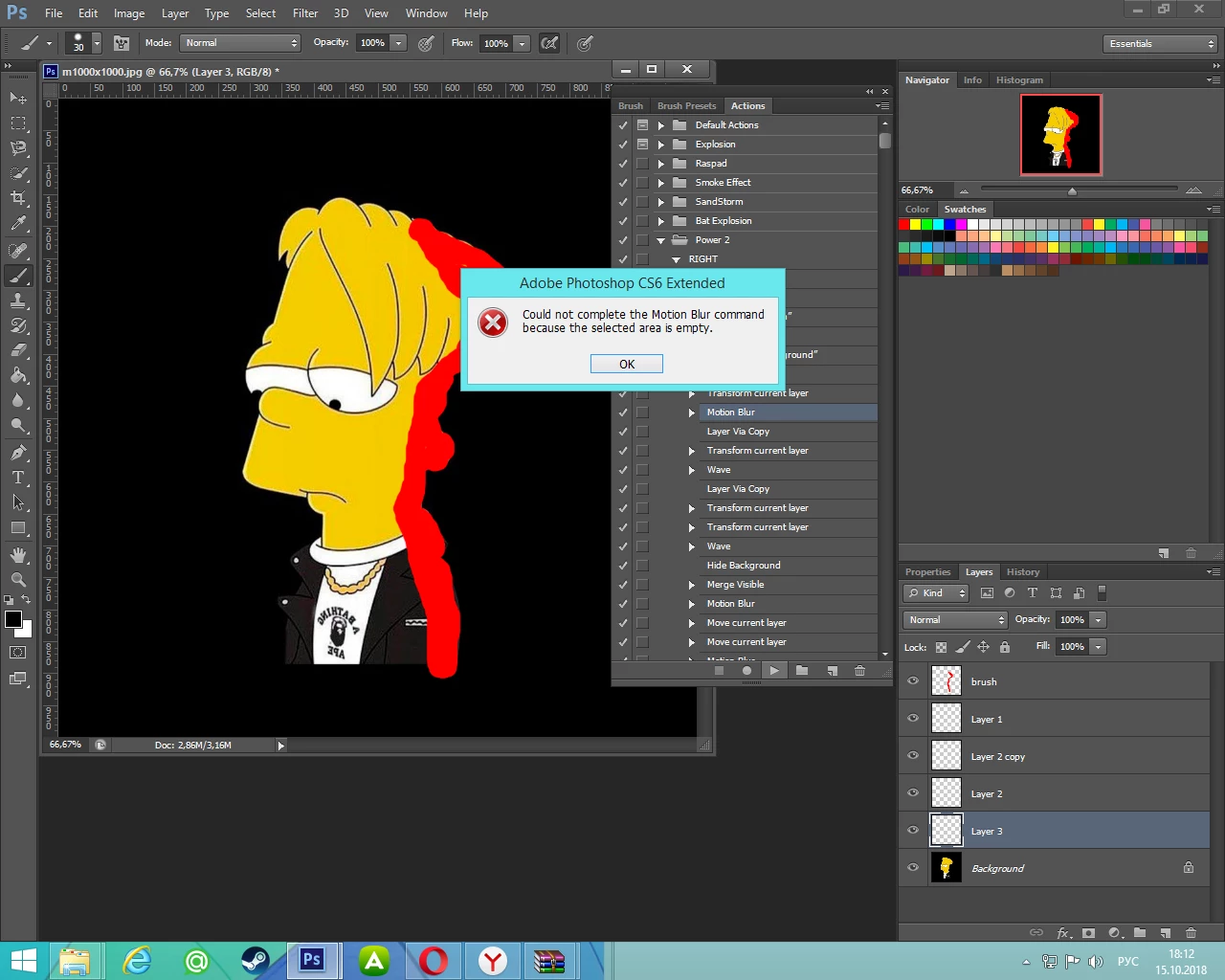Hide Layer 2 copy visibility eye
The image size is (1225, 980).
point(913,756)
